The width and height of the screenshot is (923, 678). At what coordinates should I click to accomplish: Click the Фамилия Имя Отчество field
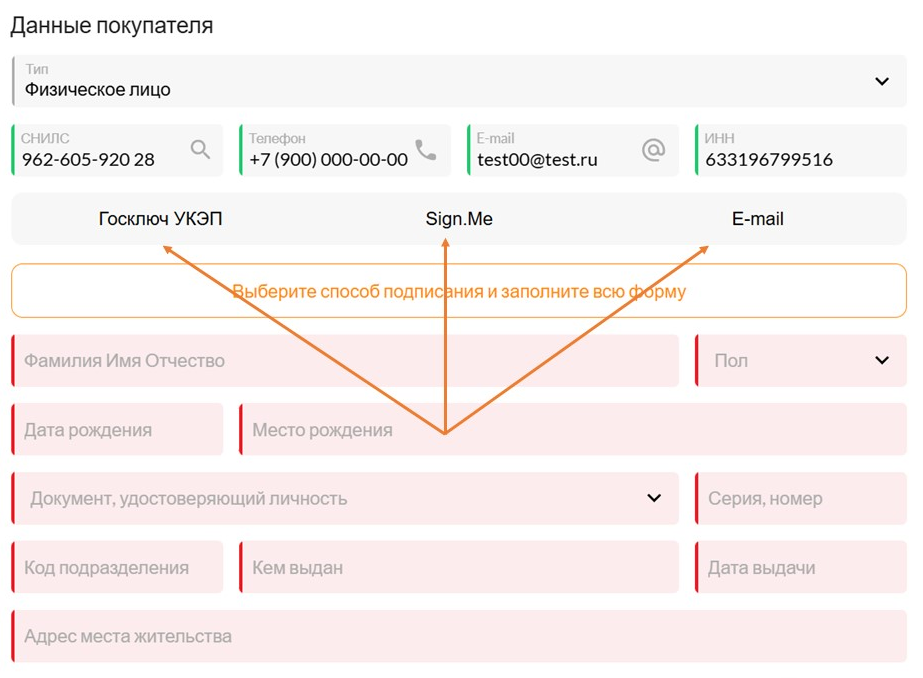tap(346, 361)
